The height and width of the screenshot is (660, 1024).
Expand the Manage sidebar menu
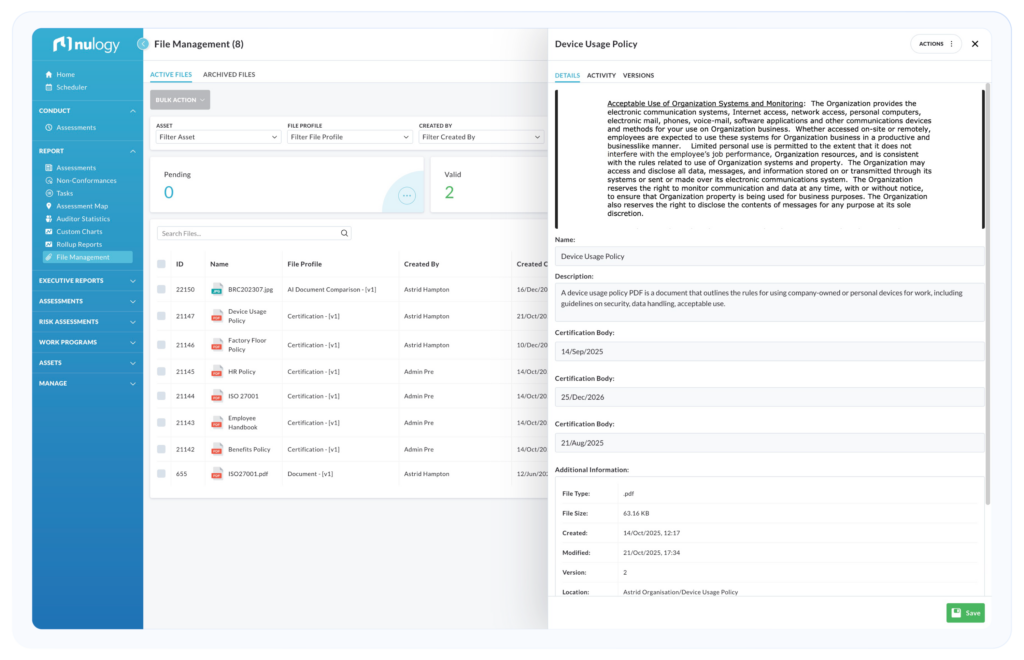click(88, 384)
